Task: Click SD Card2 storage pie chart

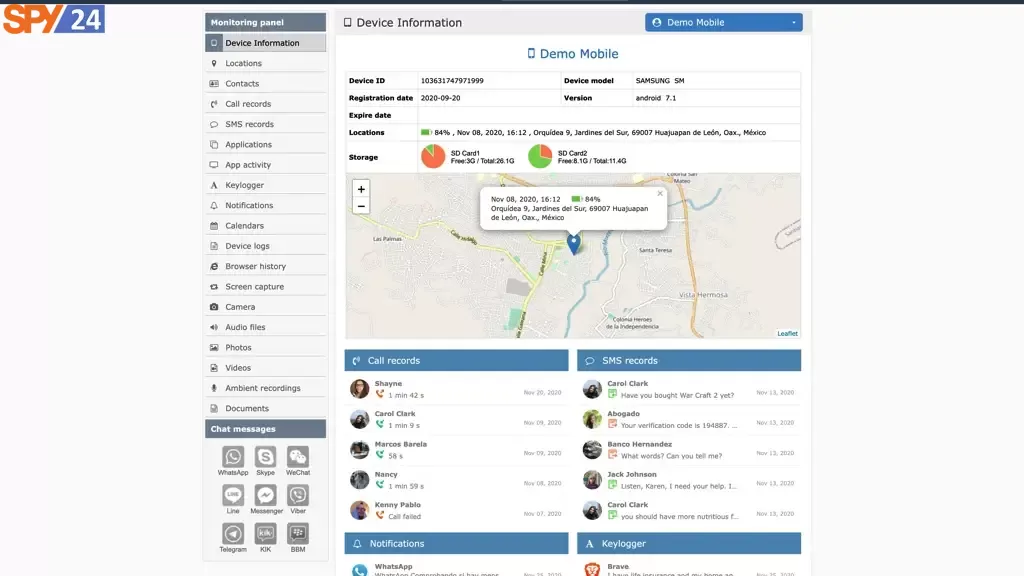Action: point(540,157)
